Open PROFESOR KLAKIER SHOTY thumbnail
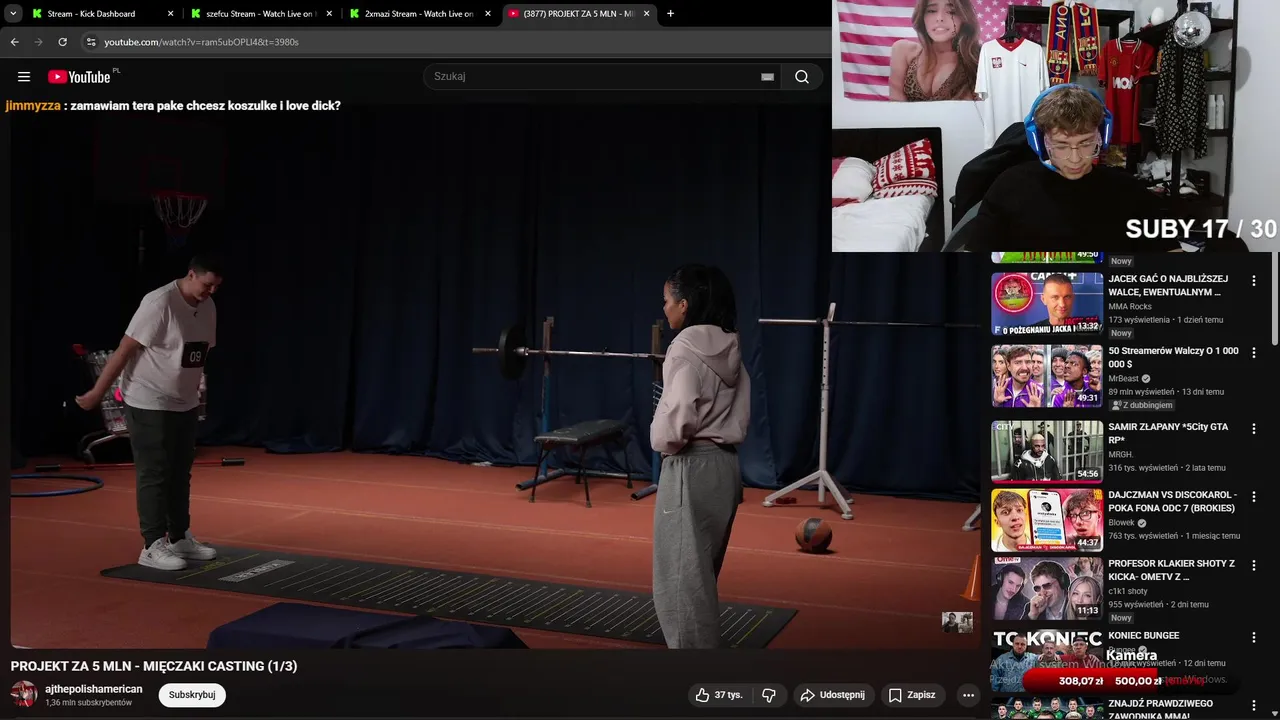This screenshot has width=1280, height=720. (x=1047, y=589)
